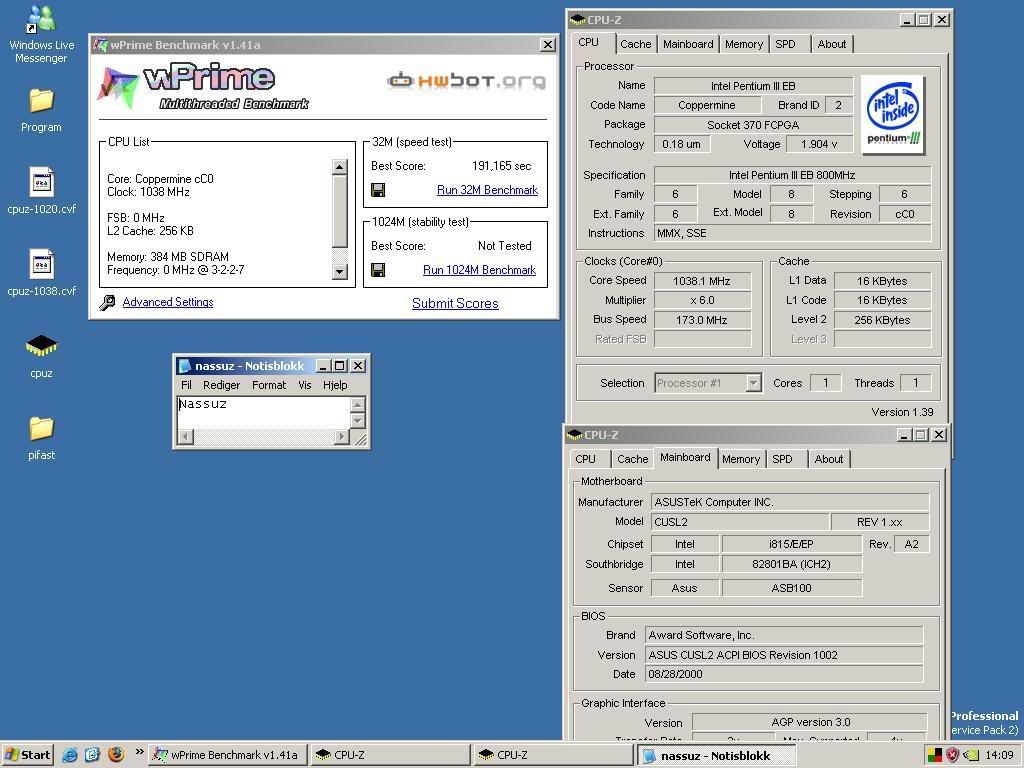This screenshot has height=768, width=1024.
Task: Select the cpuz-1020.cvf desktop file
Action: click(x=41, y=191)
